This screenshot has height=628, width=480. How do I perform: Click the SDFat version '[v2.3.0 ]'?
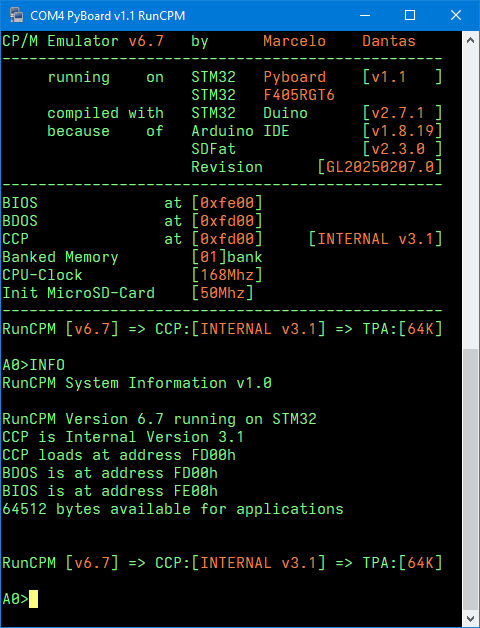402,149
